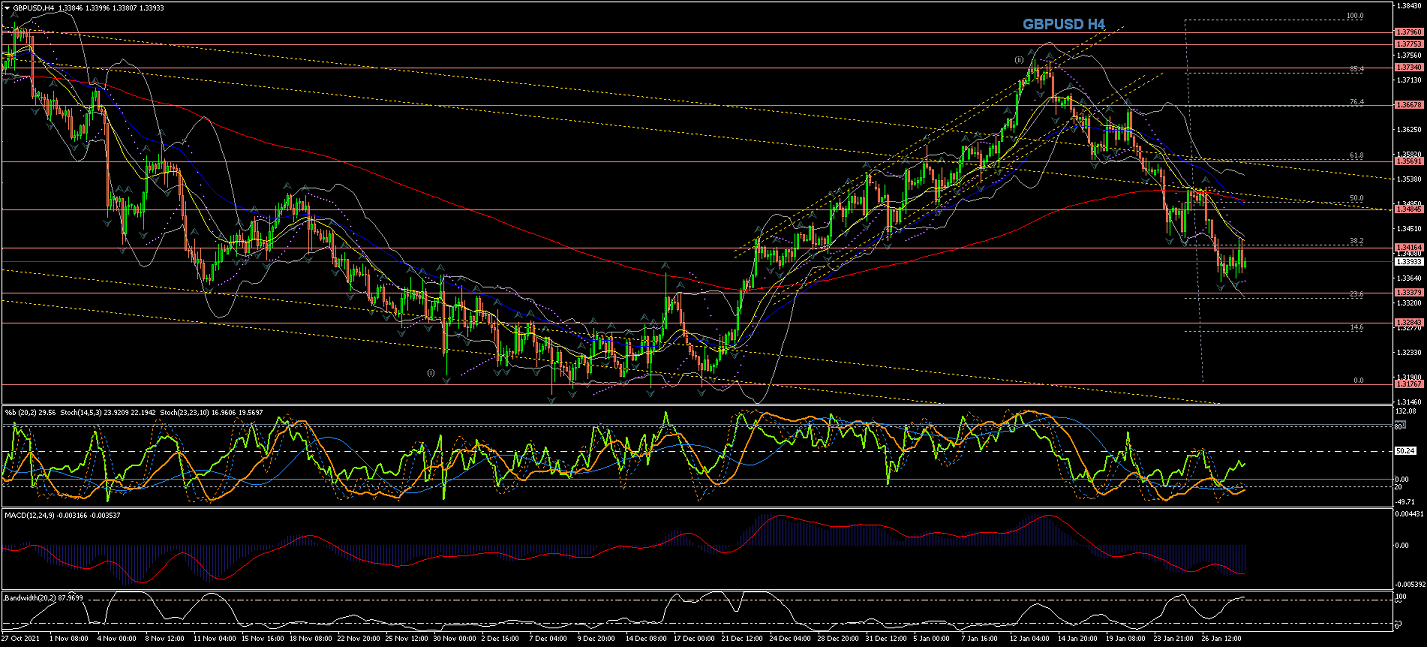
Task: Click the Fibonacci 61.8 level label
Action: coord(1357,155)
